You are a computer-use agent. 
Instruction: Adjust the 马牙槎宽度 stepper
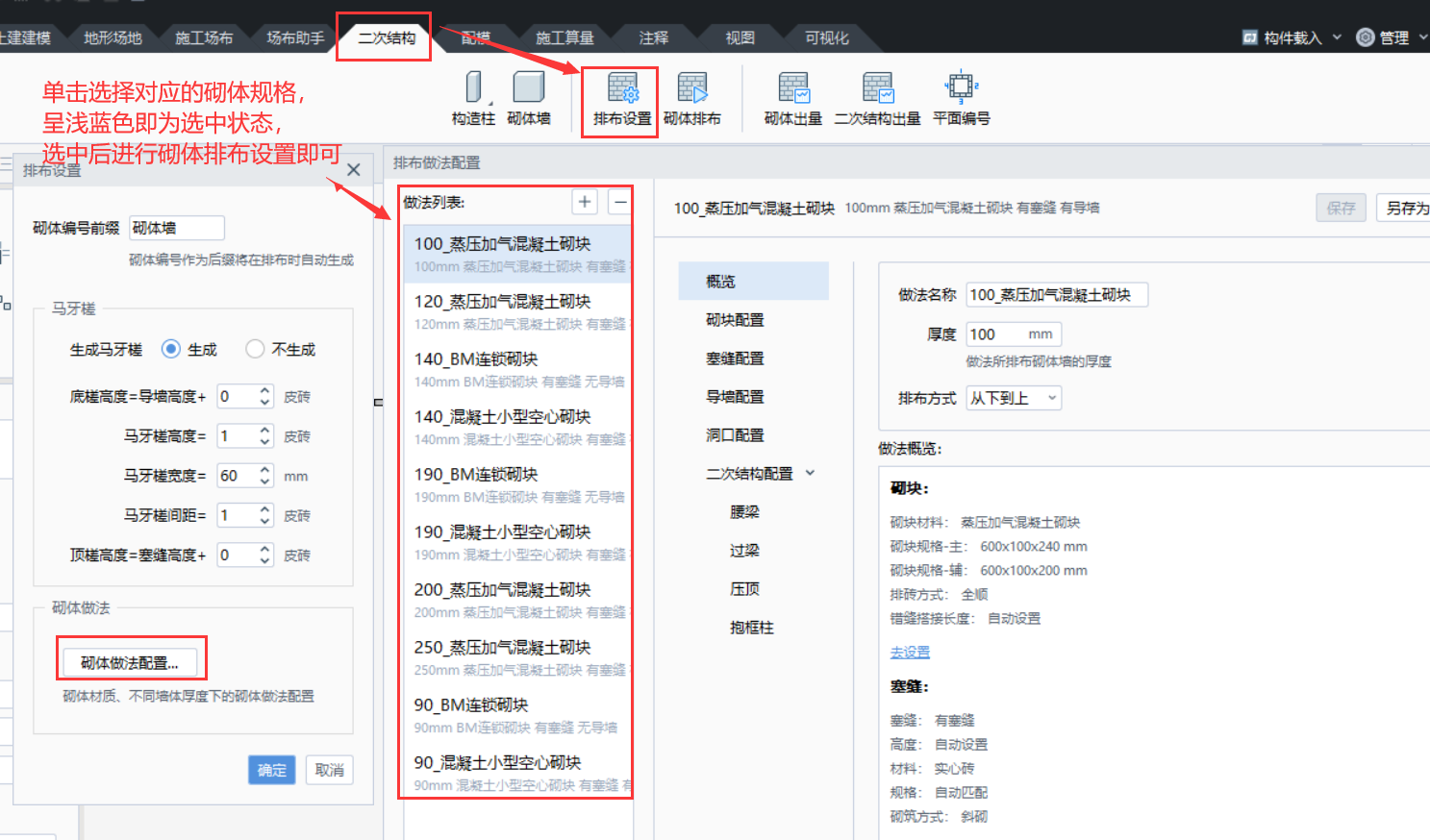(264, 476)
